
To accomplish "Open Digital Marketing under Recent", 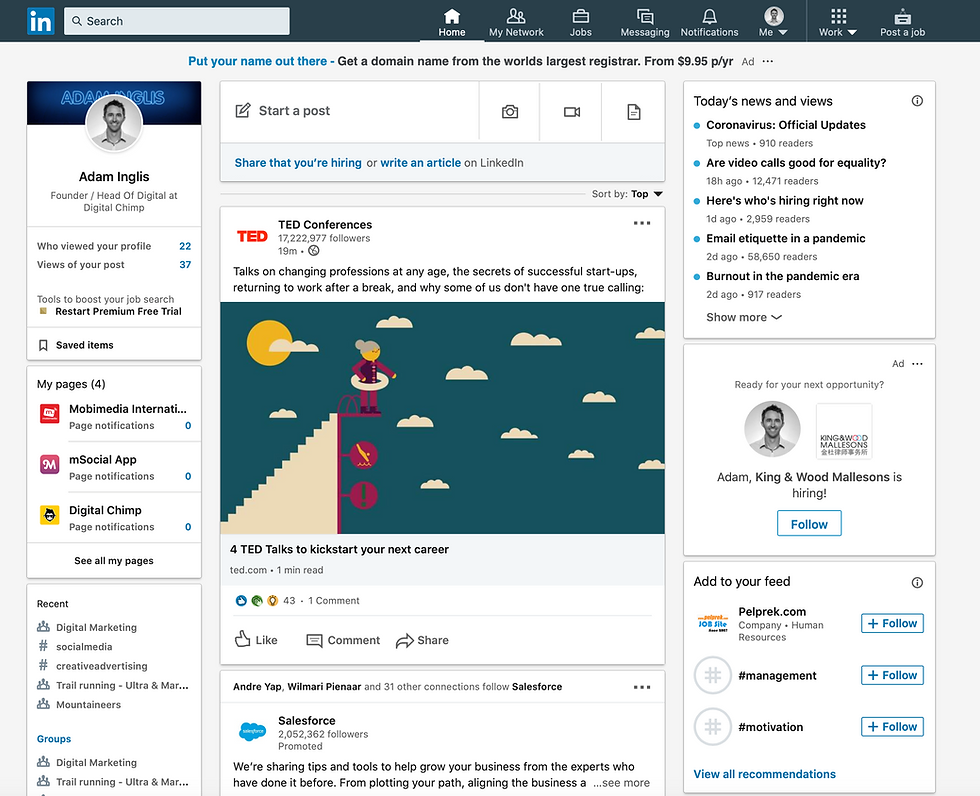I will (96, 627).
